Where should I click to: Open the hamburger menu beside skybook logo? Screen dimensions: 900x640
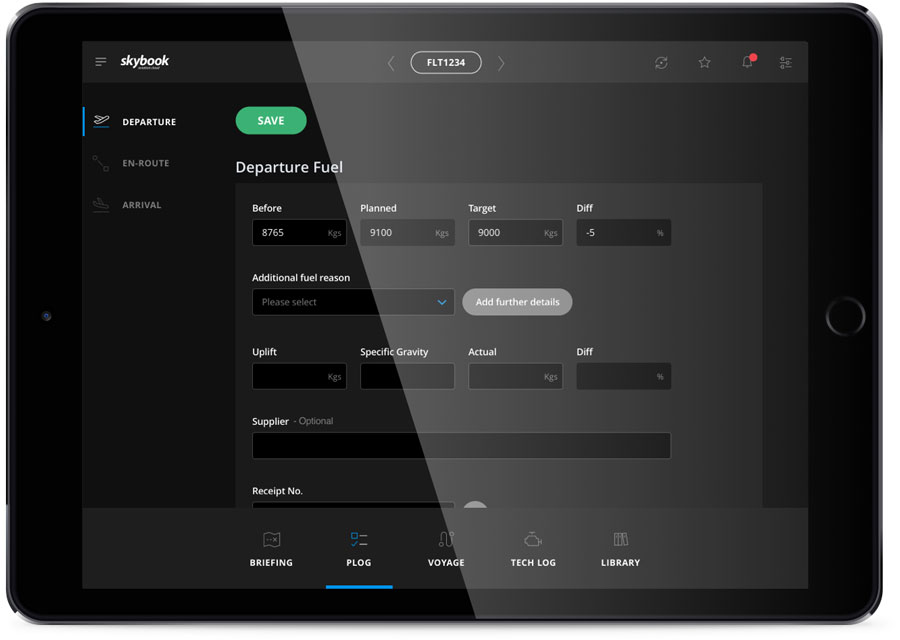click(100, 61)
